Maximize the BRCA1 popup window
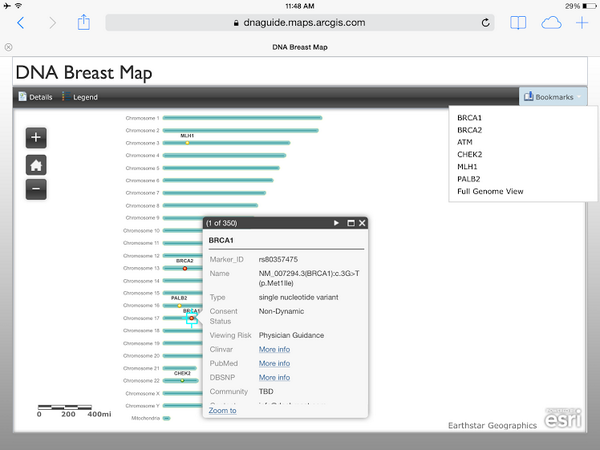This screenshot has width=600, height=450. (351, 223)
